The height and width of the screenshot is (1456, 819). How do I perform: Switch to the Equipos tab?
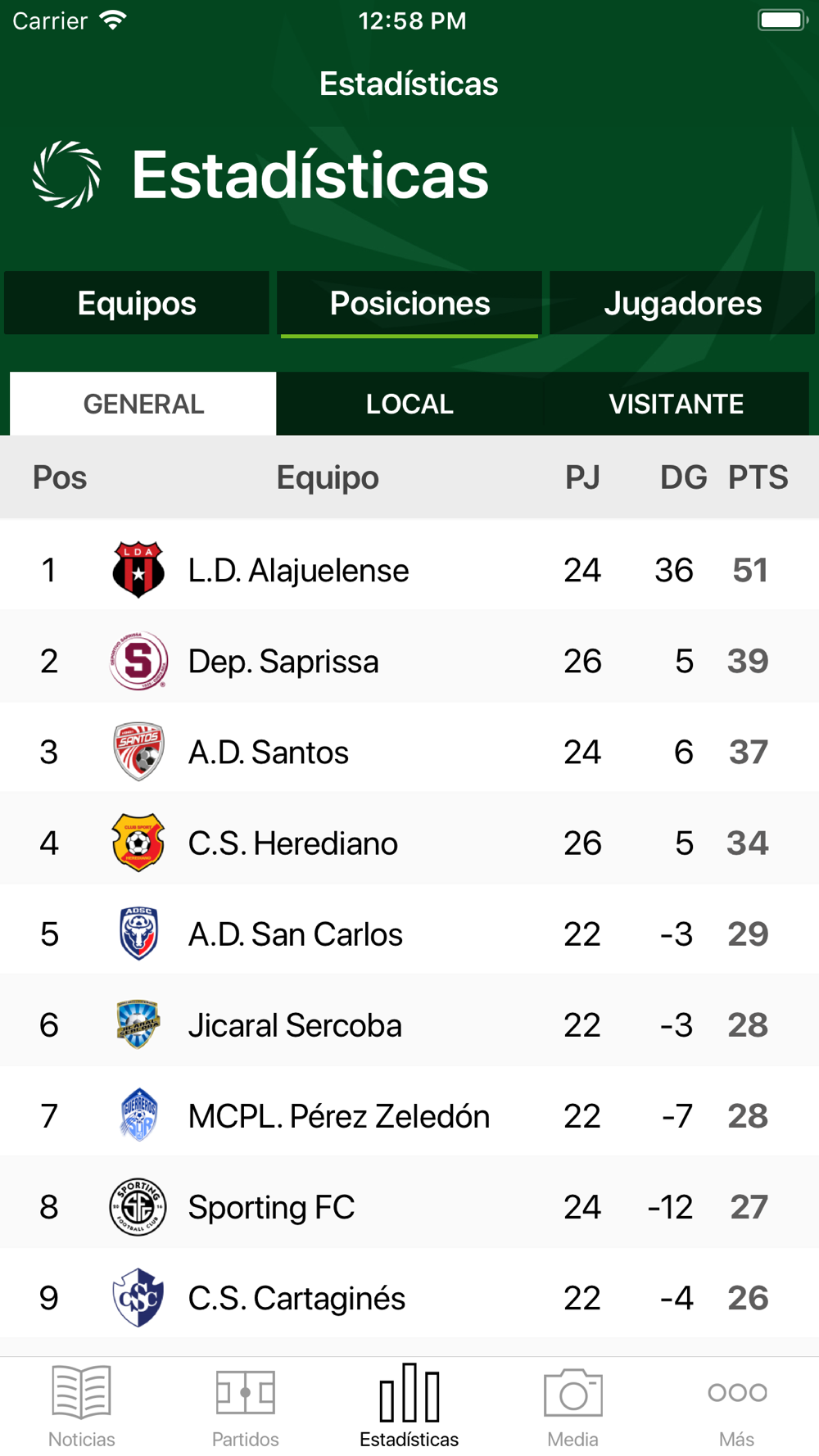click(137, 303)
